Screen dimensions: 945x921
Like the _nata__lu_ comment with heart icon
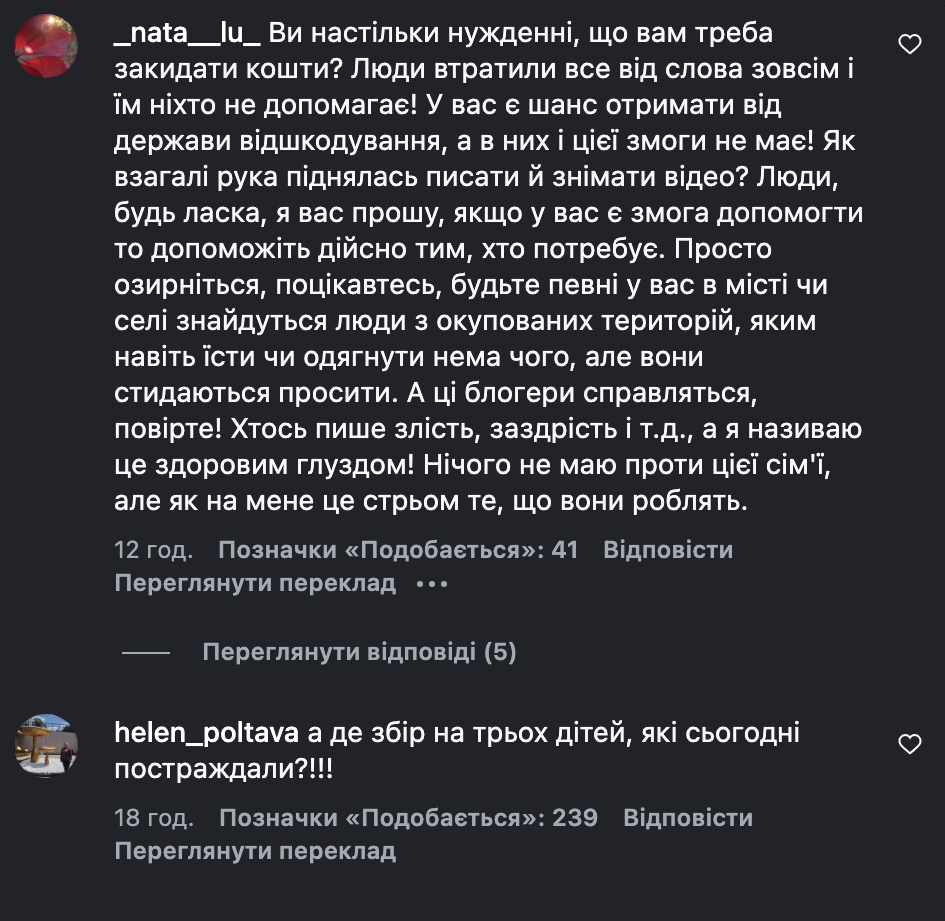coord(910,44)
